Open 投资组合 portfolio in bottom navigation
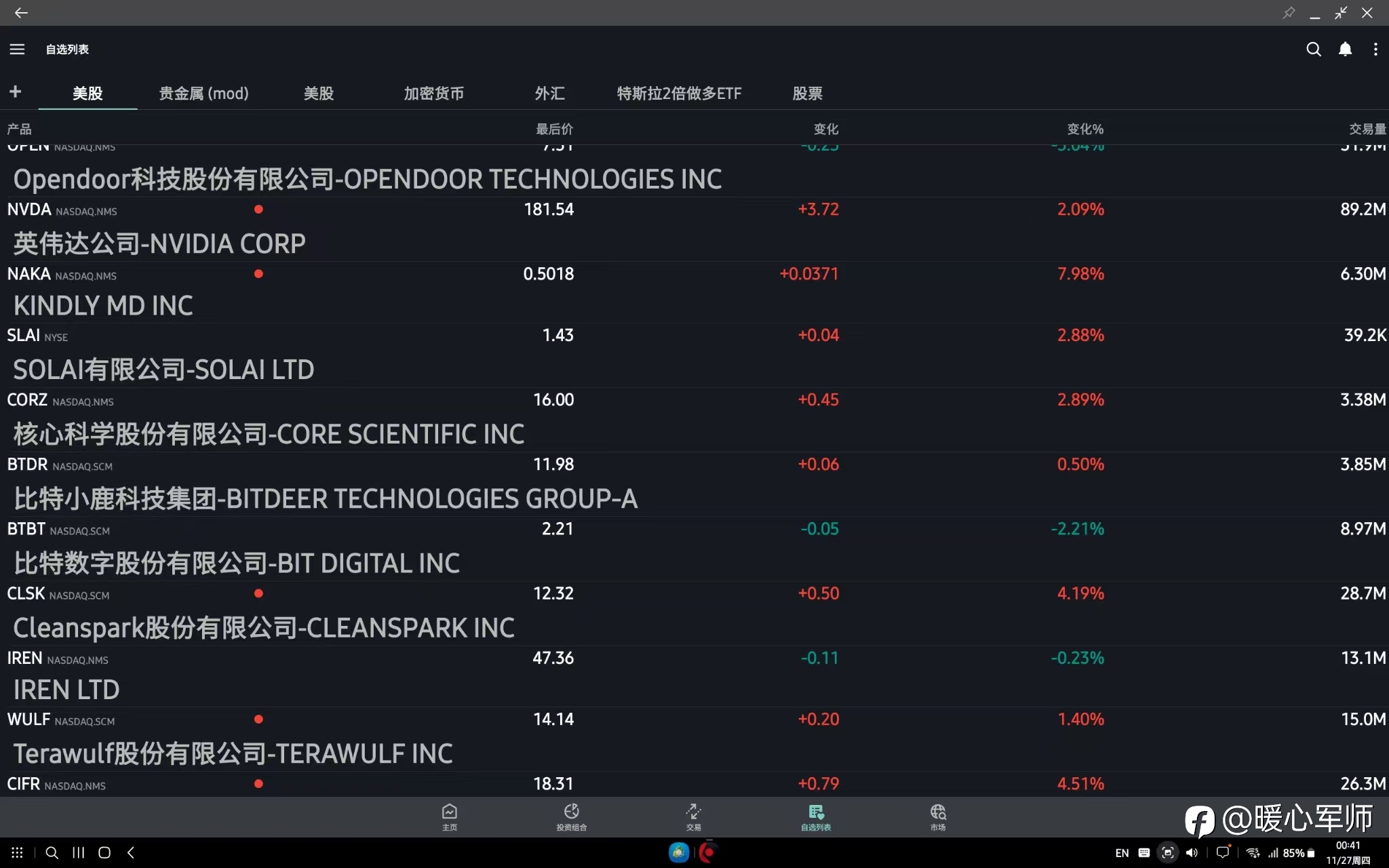Screen dimensions: 1389x868 [x=571, y=816]
